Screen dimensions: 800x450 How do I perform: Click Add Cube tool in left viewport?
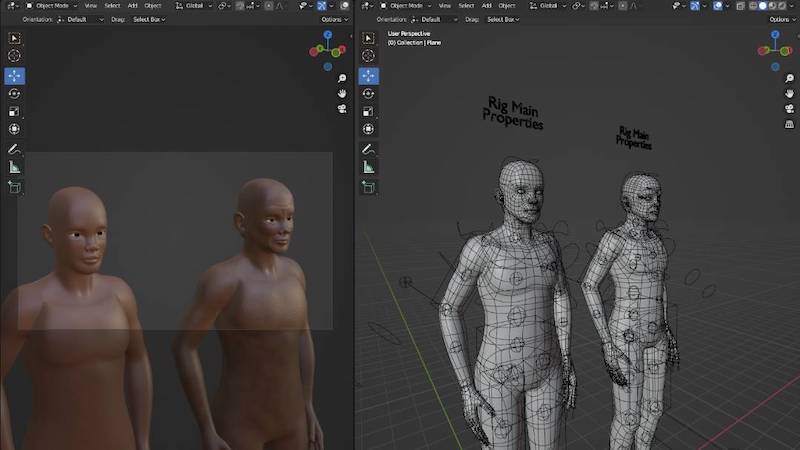[x=14, y=186]
